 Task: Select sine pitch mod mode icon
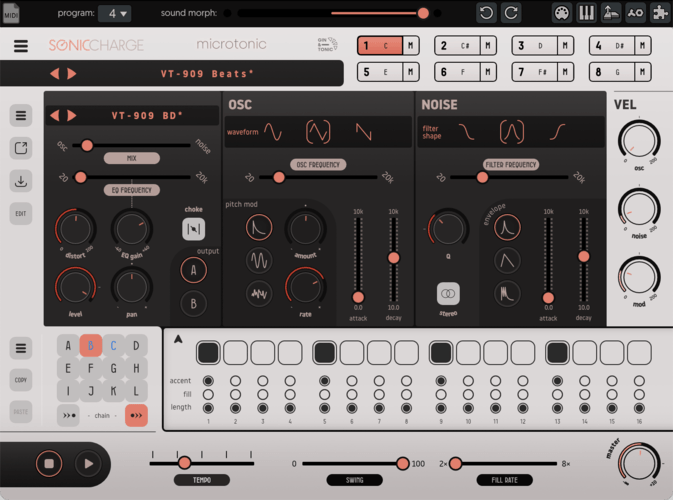coord(259,261)
